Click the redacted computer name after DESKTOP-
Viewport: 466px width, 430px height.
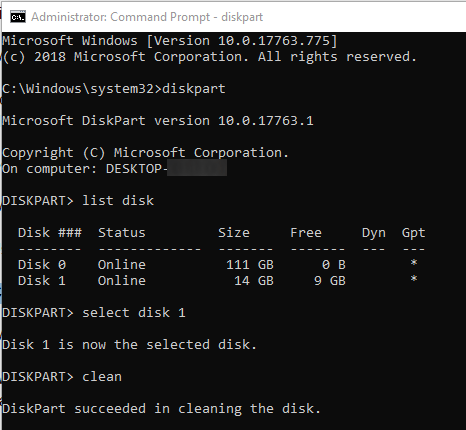[197, 168]
